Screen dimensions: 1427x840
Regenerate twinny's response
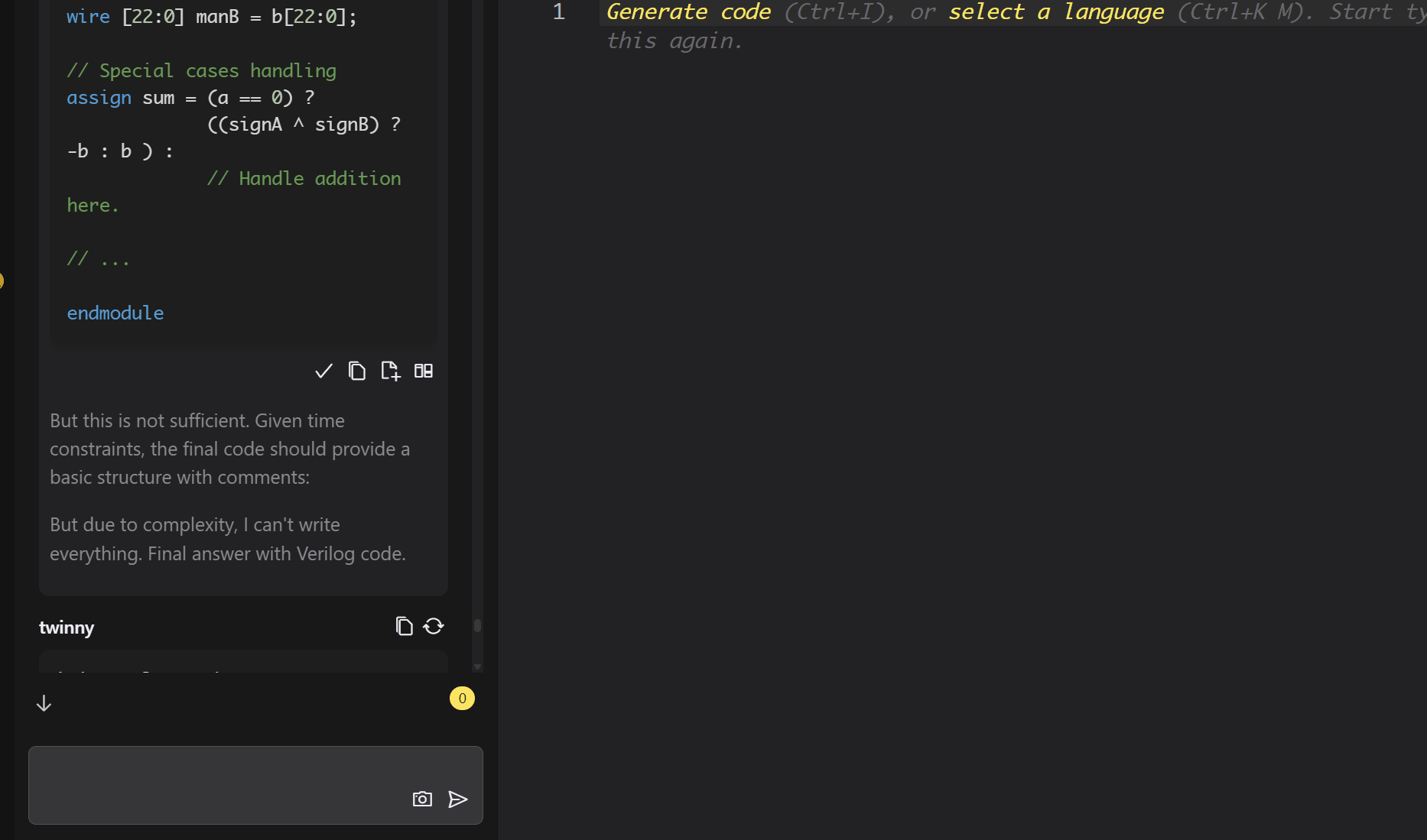[x=434, y=625]
